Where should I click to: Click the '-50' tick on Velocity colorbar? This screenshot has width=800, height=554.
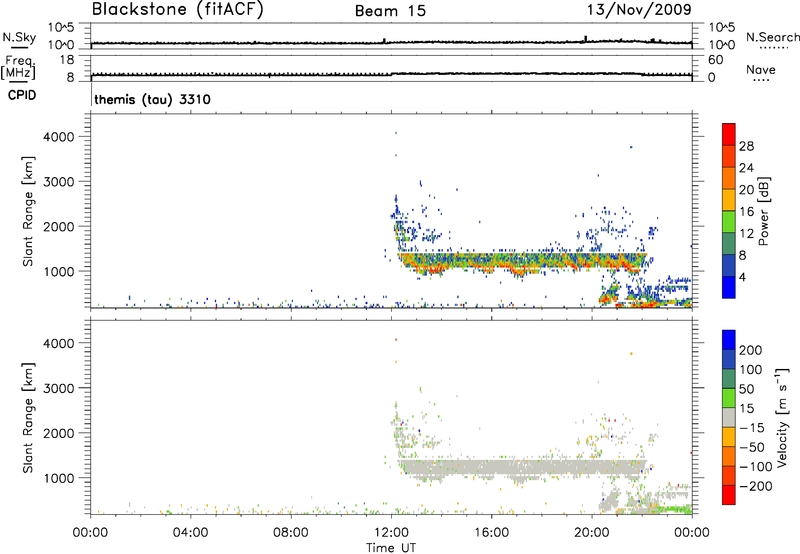(751, 447)
